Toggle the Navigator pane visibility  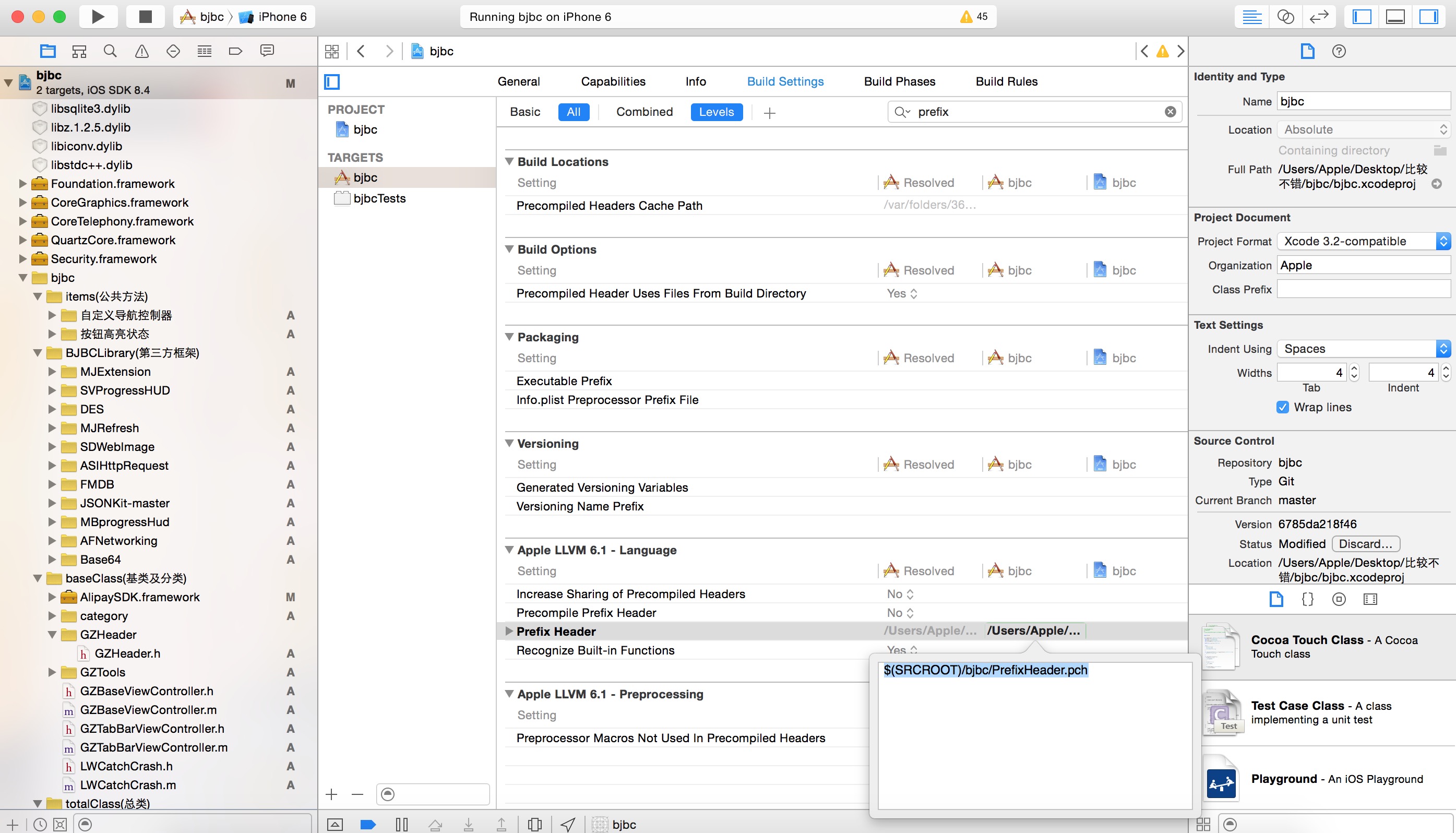click(x=1362, y=17)
